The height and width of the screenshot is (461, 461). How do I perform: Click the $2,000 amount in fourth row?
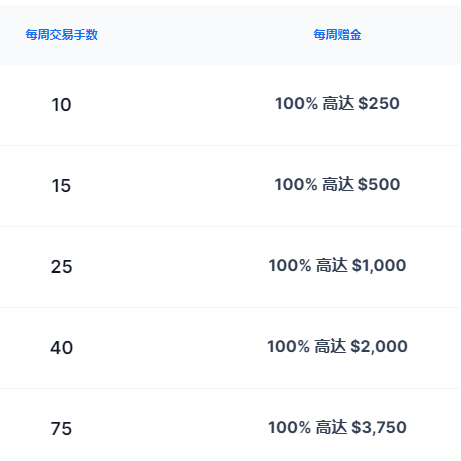[x=379, y=347]
